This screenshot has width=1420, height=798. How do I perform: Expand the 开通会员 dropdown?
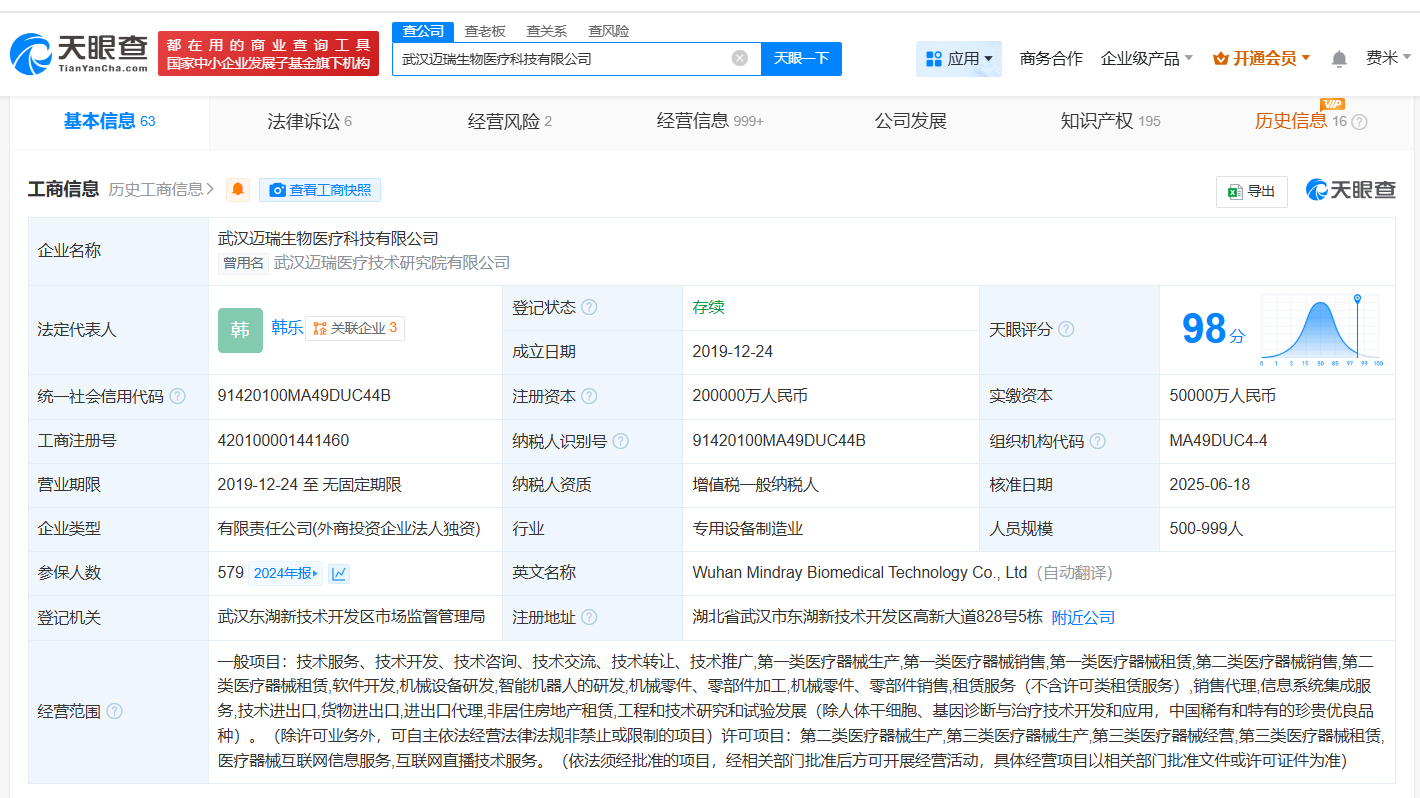pyautogui.click(x=1261, y=59)
